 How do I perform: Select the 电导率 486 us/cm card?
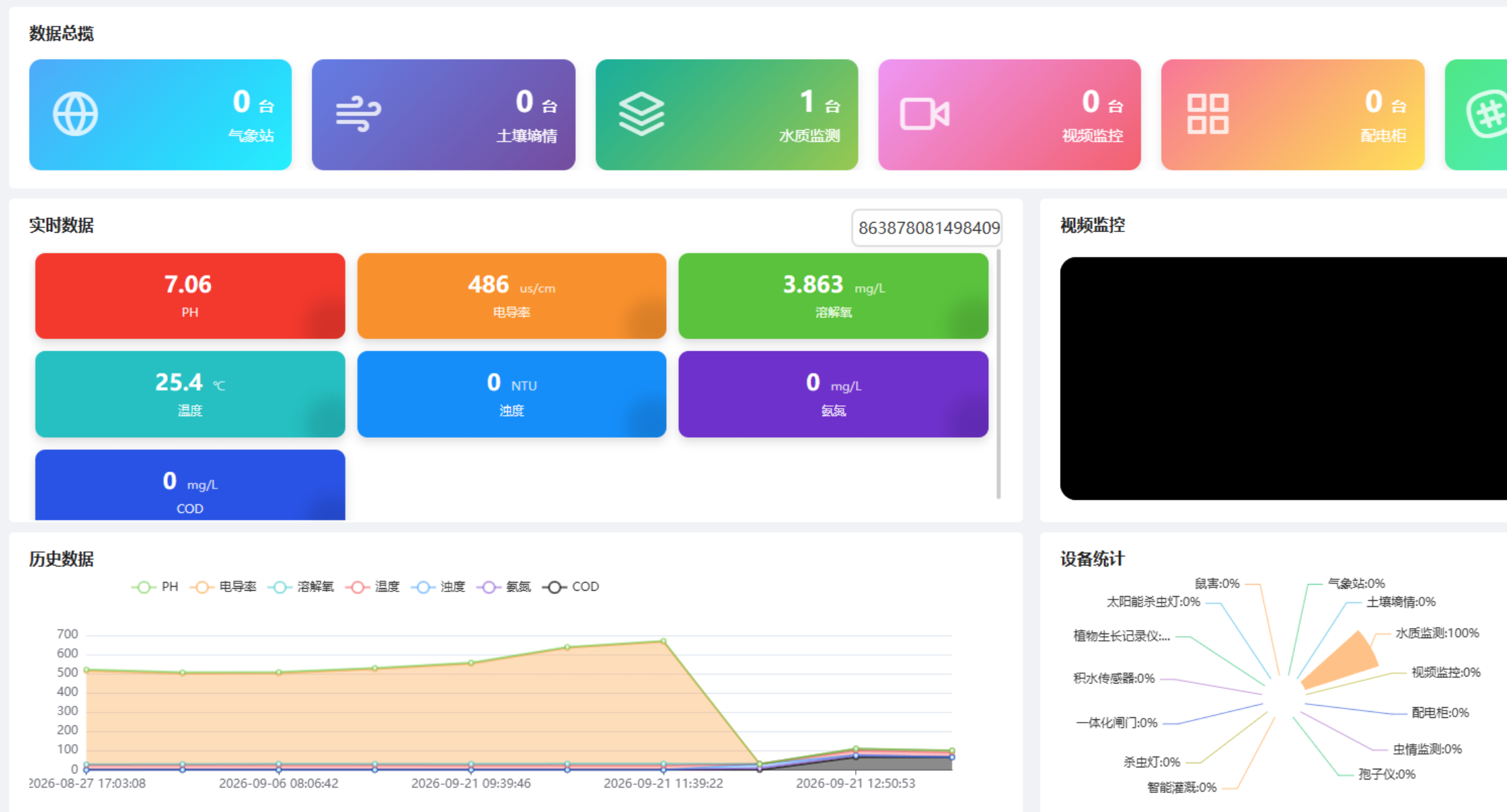coord(512,296)
